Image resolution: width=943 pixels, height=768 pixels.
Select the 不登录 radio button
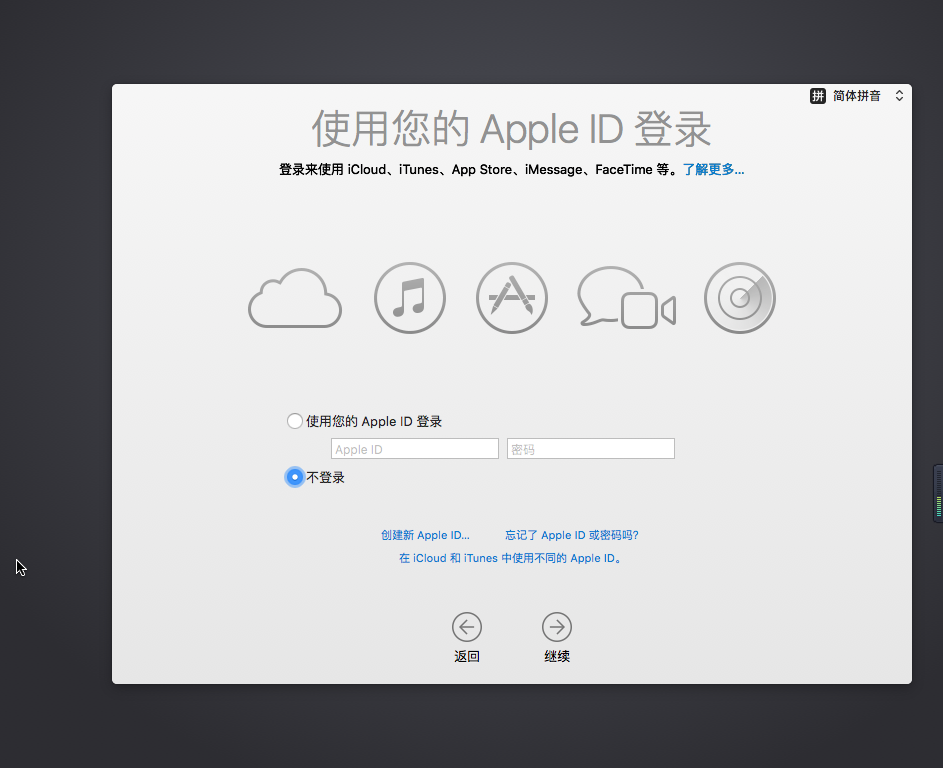point(295,477)
